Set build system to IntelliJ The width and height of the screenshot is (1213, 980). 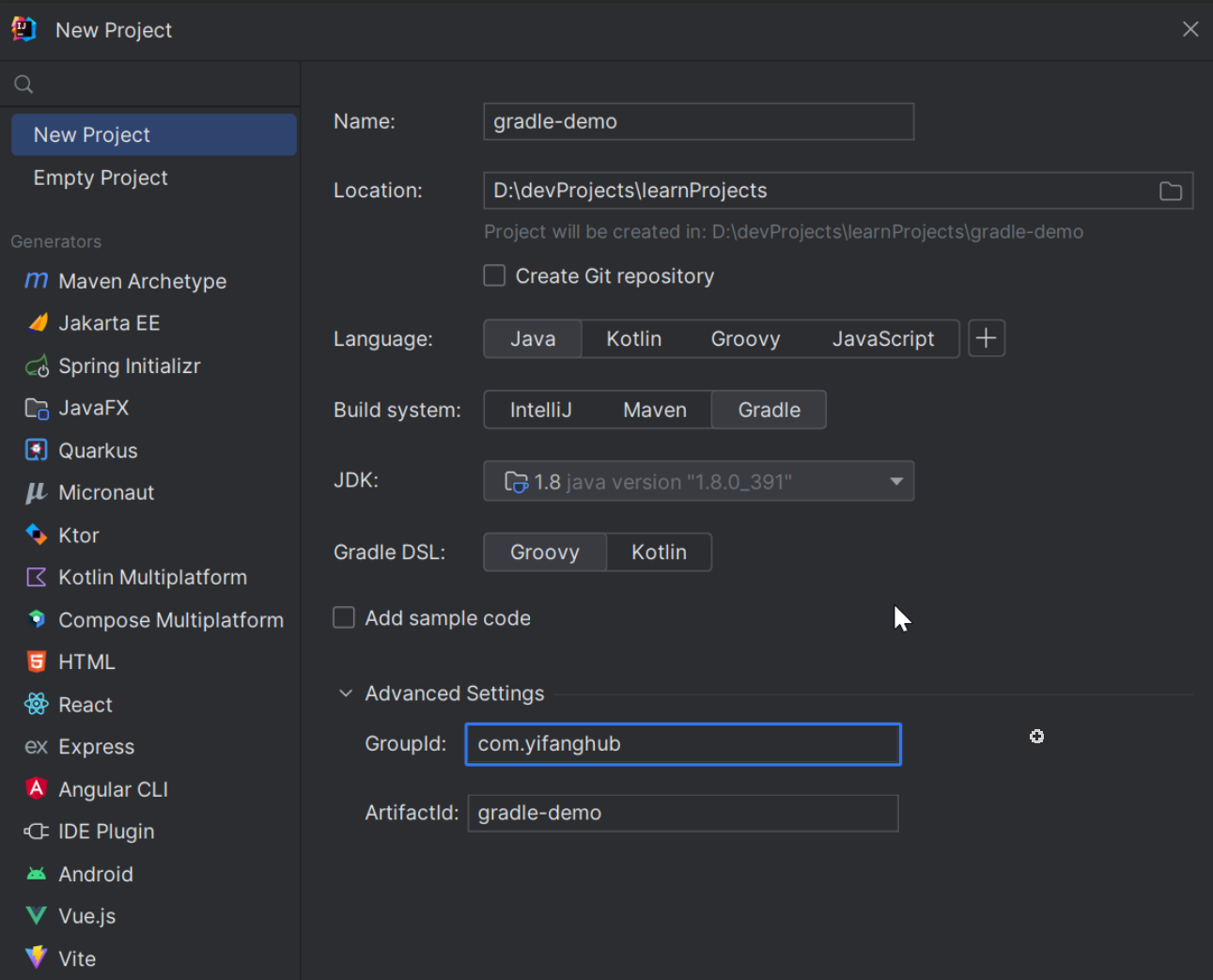pos(541,410)
